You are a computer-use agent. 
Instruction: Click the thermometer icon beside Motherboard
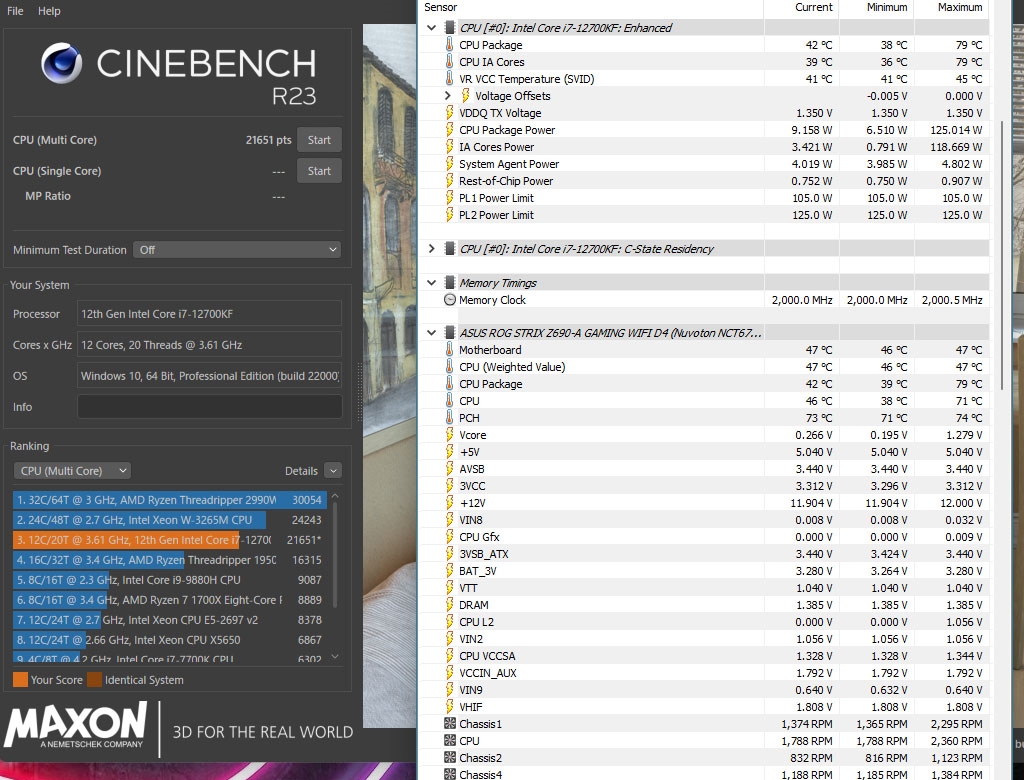[449, 350]
